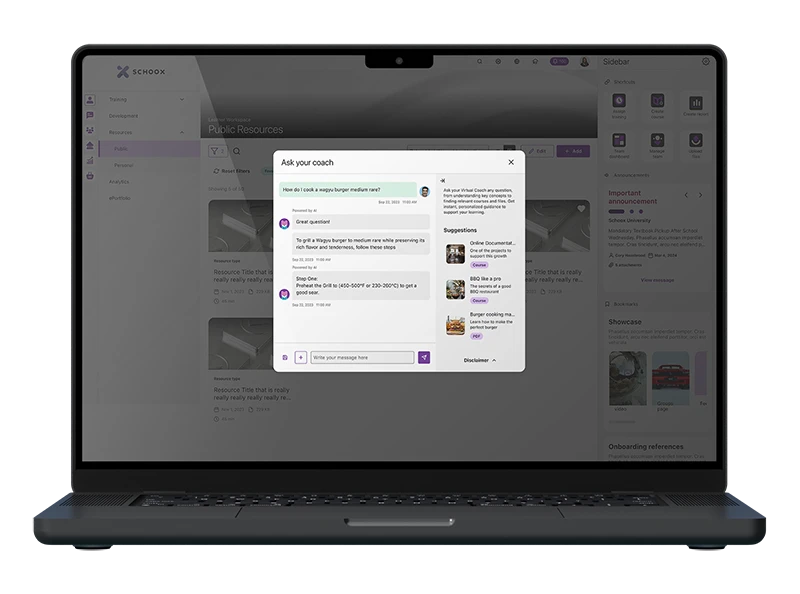Select the Analytics menu item
This screenshot has width=800, height=594.
tap(120, 181)
